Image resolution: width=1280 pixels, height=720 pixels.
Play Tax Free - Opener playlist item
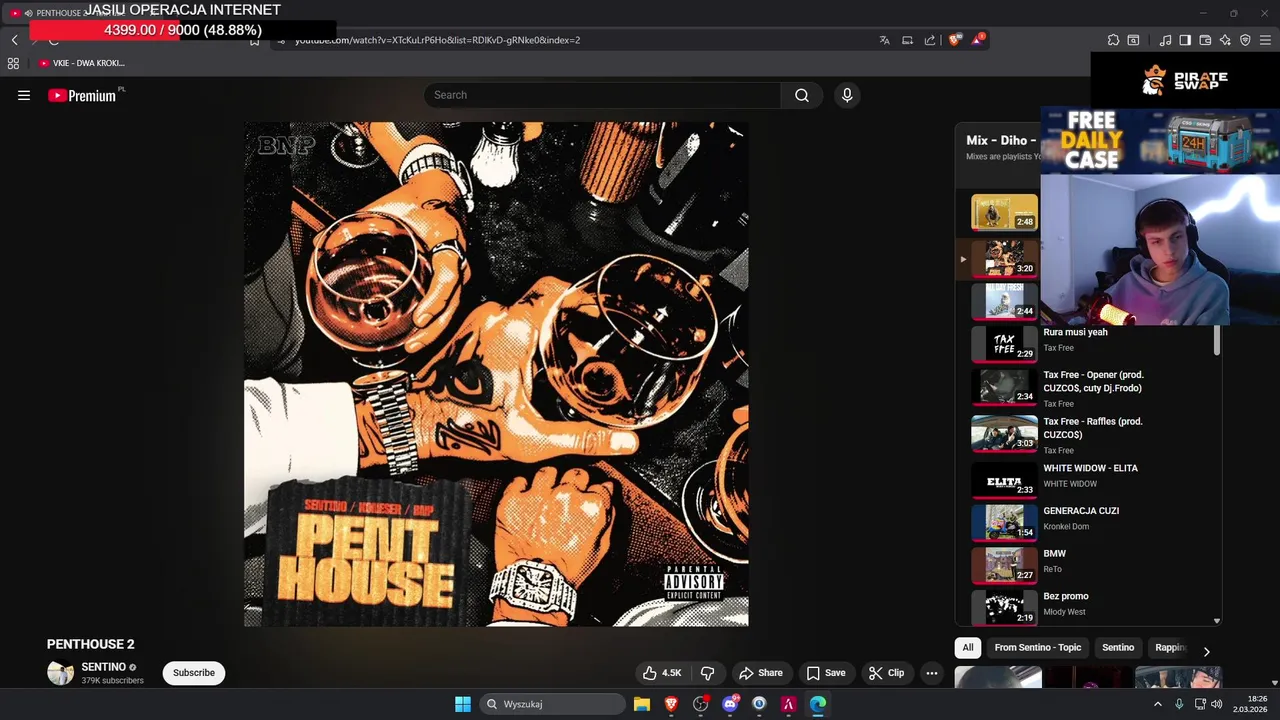(x=1090, y=386)
